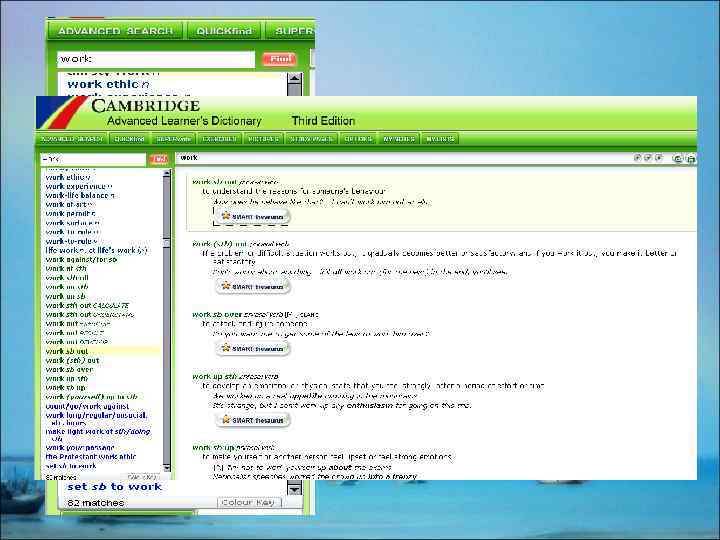Click scroll-up arrow of back window list
This screenshot has width=720, height=540.
point(294,79)
